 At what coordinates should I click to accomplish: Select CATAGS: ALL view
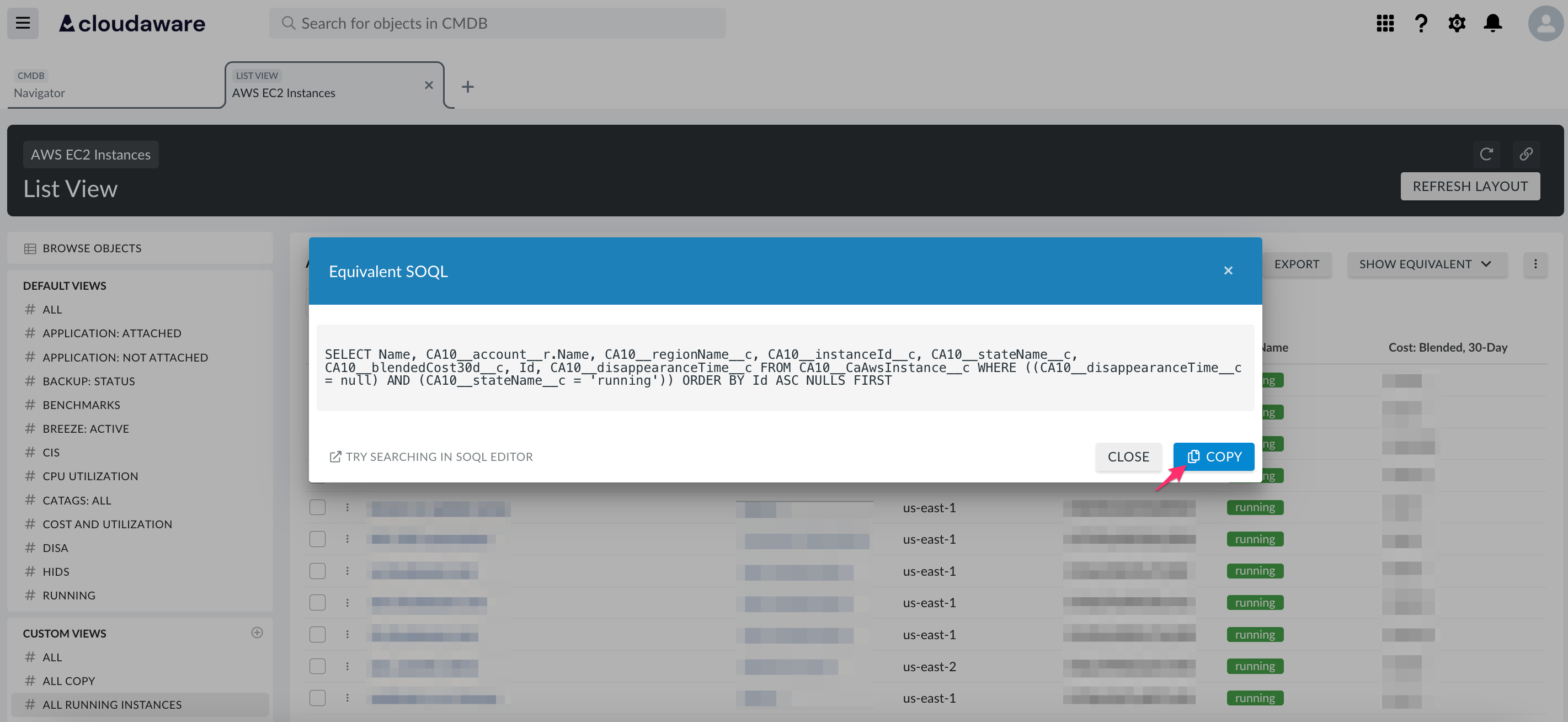tap(77, 501)
